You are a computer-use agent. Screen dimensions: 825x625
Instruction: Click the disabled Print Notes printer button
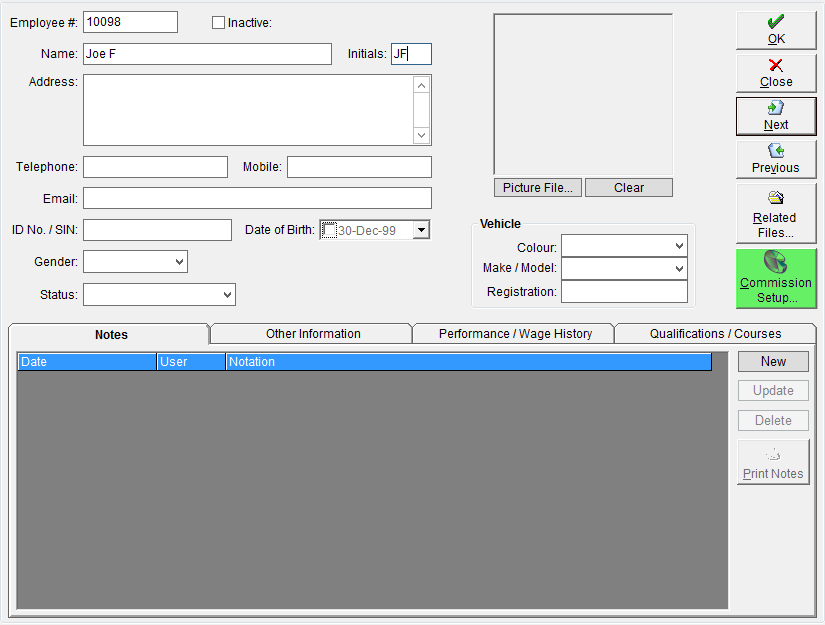[x=773, y=462]
